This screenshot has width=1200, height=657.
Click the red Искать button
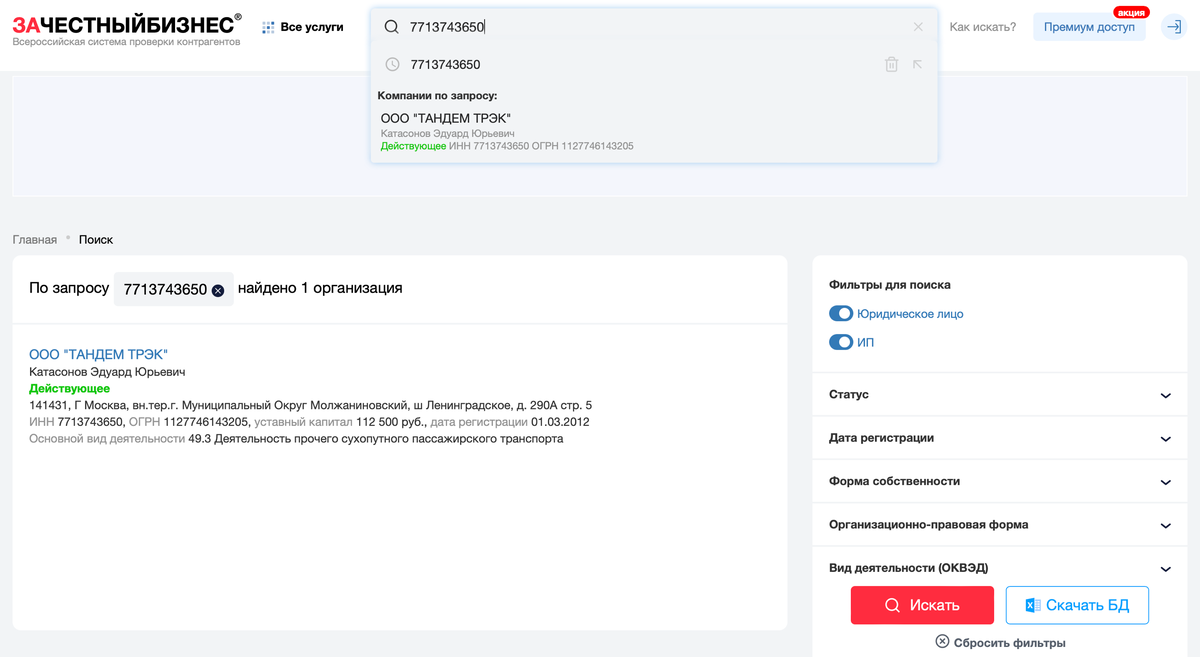coord(922,605)
